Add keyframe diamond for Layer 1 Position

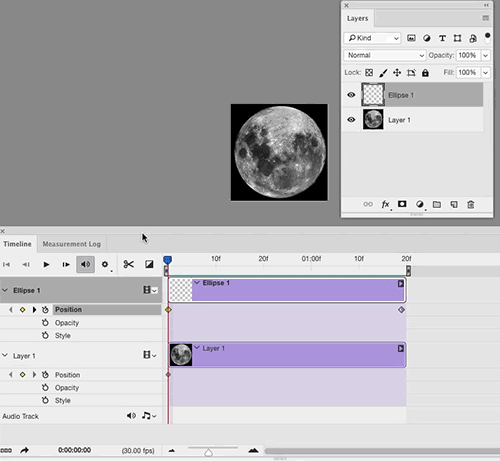tap(22, 375)
